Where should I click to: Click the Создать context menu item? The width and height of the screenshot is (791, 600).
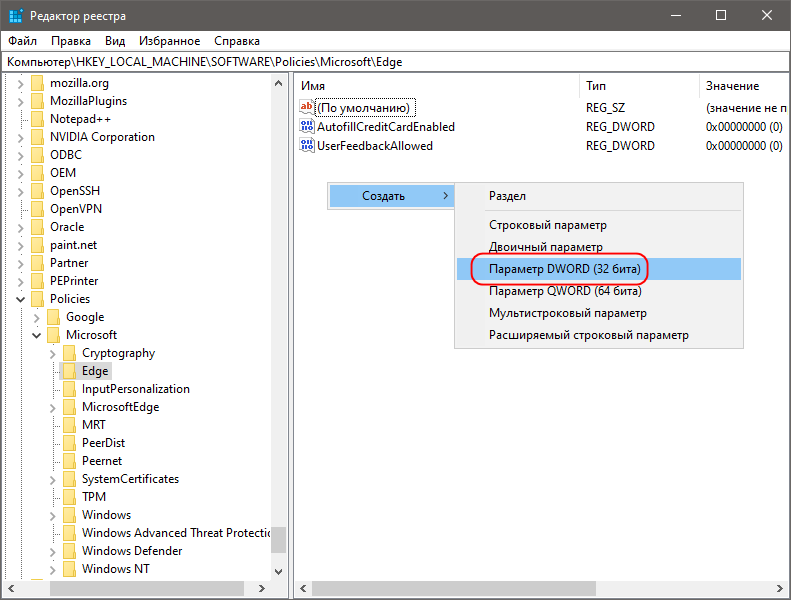pos(384,196)
